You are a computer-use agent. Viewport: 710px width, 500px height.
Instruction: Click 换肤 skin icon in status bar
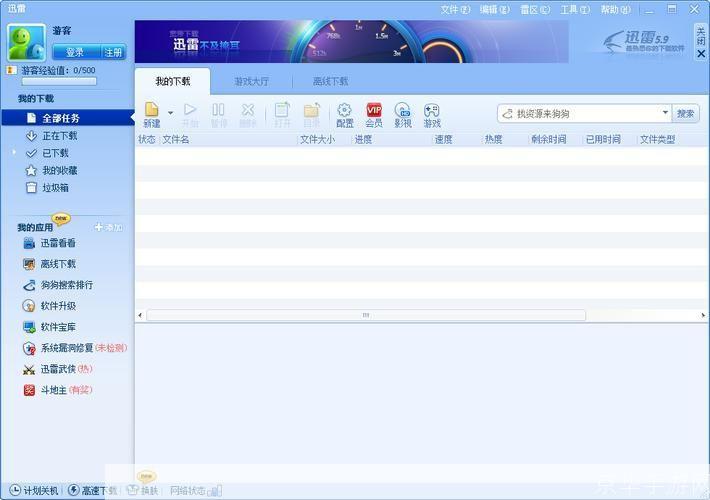coord(143,490)
